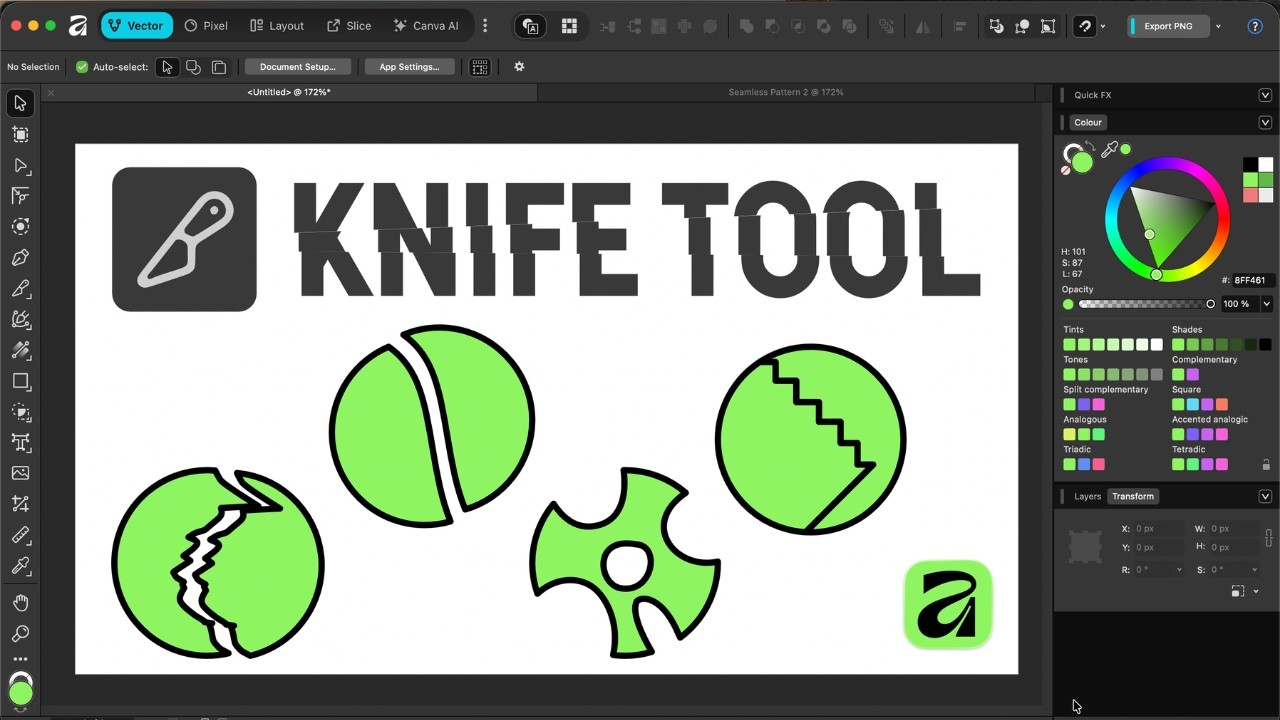Open the Opacity percentage dropdown
The image size is (1280, 720).
click(1267, 304)
